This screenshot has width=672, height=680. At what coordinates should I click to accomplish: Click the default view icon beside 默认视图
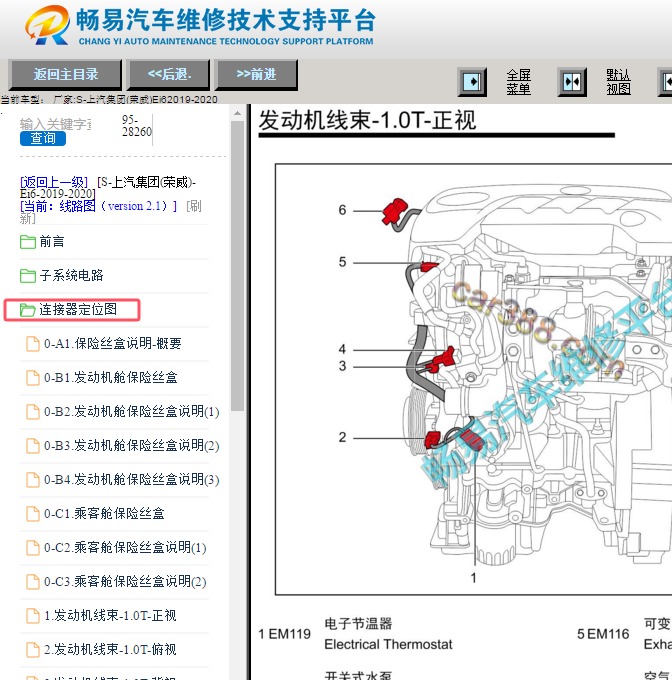pos(572,82)
